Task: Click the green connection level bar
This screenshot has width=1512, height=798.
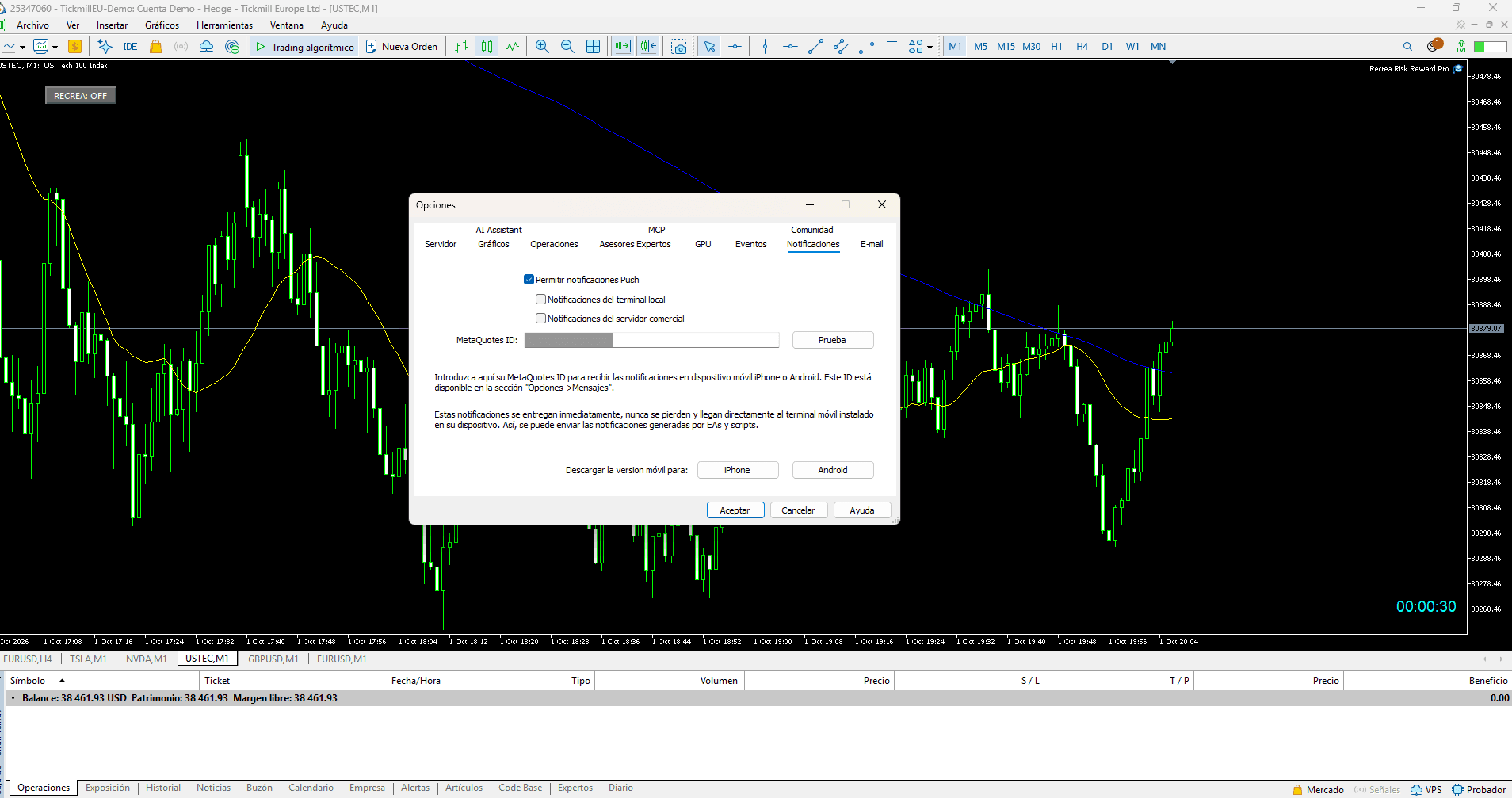Action: (x=1490, y=47)
